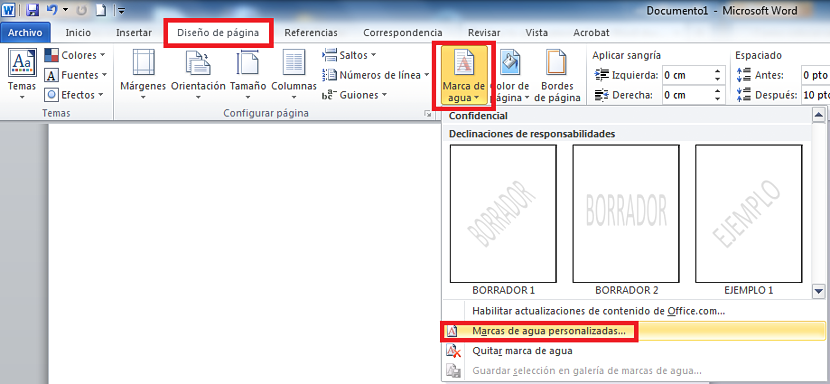Click the New document icon in quick access toolbar
The height and width of the screenshot is (384, 830).
click(x=101, y=10)
